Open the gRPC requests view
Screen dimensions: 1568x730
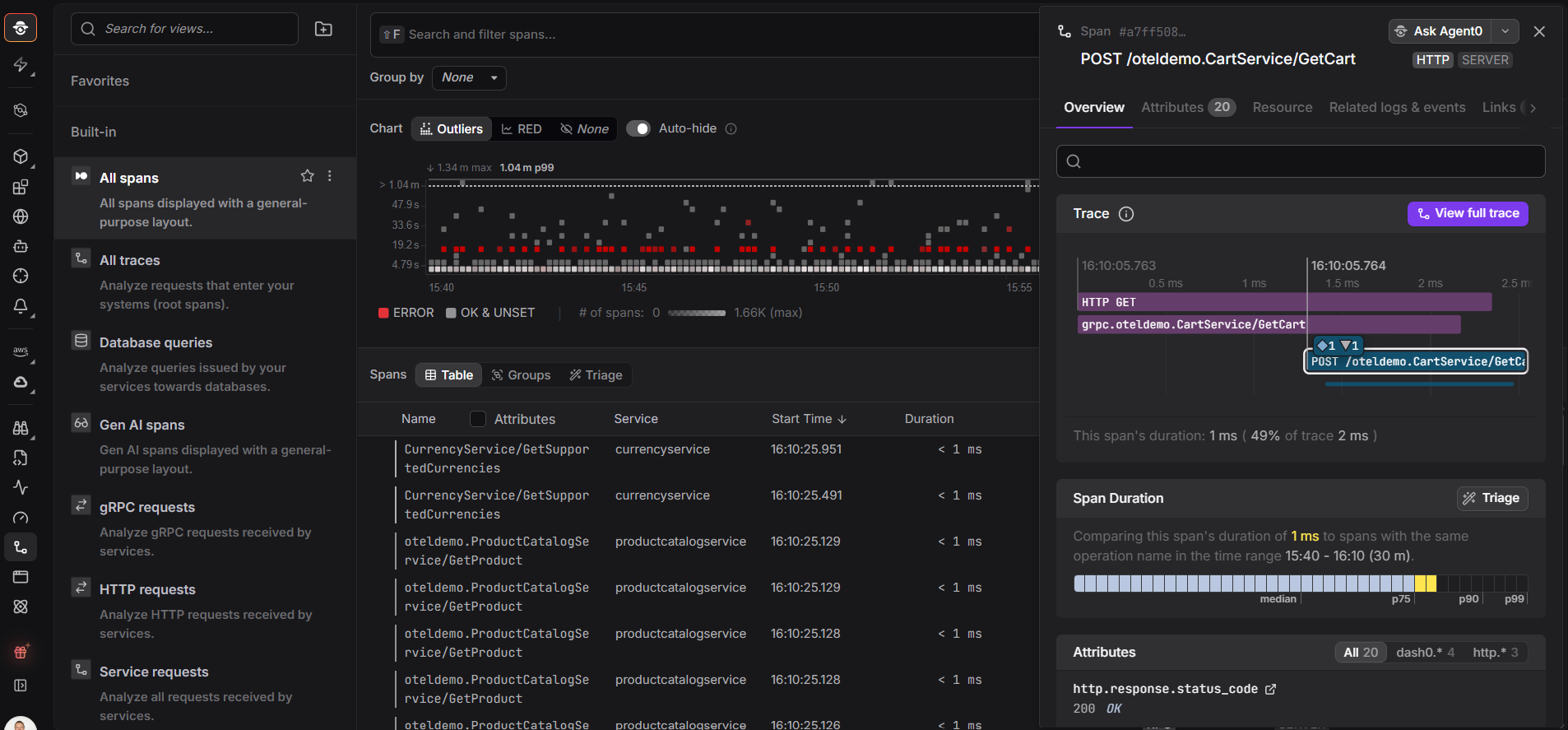pos(205,528)
